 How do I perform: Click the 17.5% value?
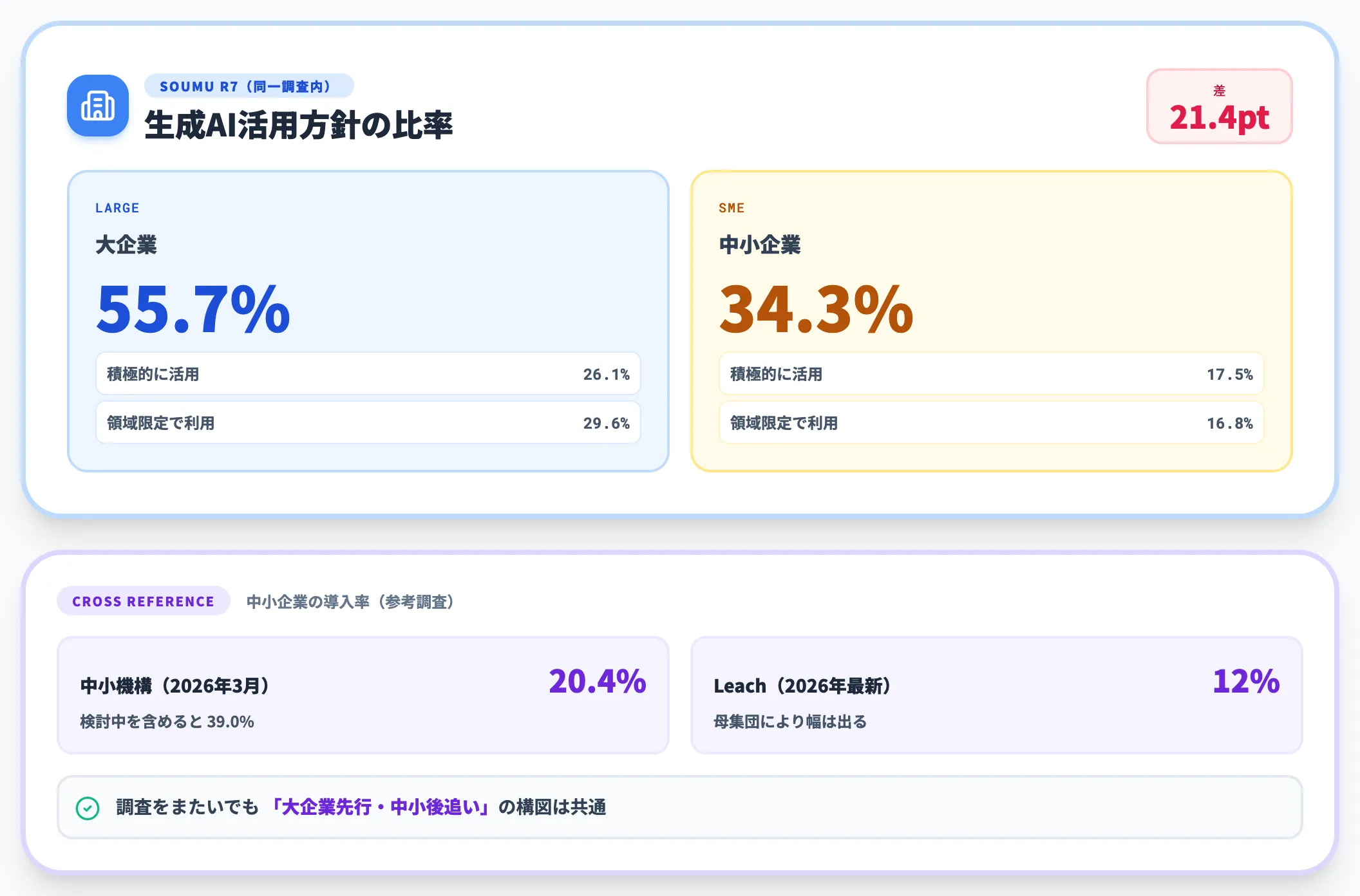click(x=1230, y=374)
